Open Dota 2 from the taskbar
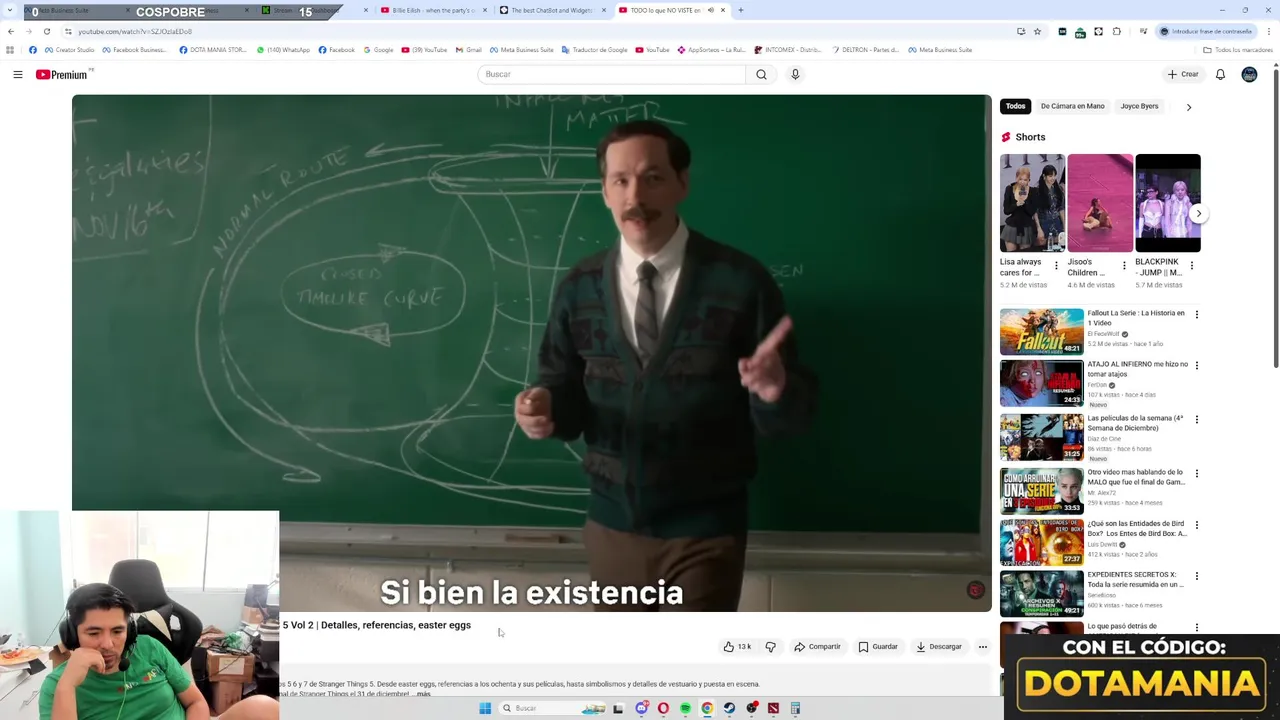This screenshot has height=720, width=1280. (773, 708)
